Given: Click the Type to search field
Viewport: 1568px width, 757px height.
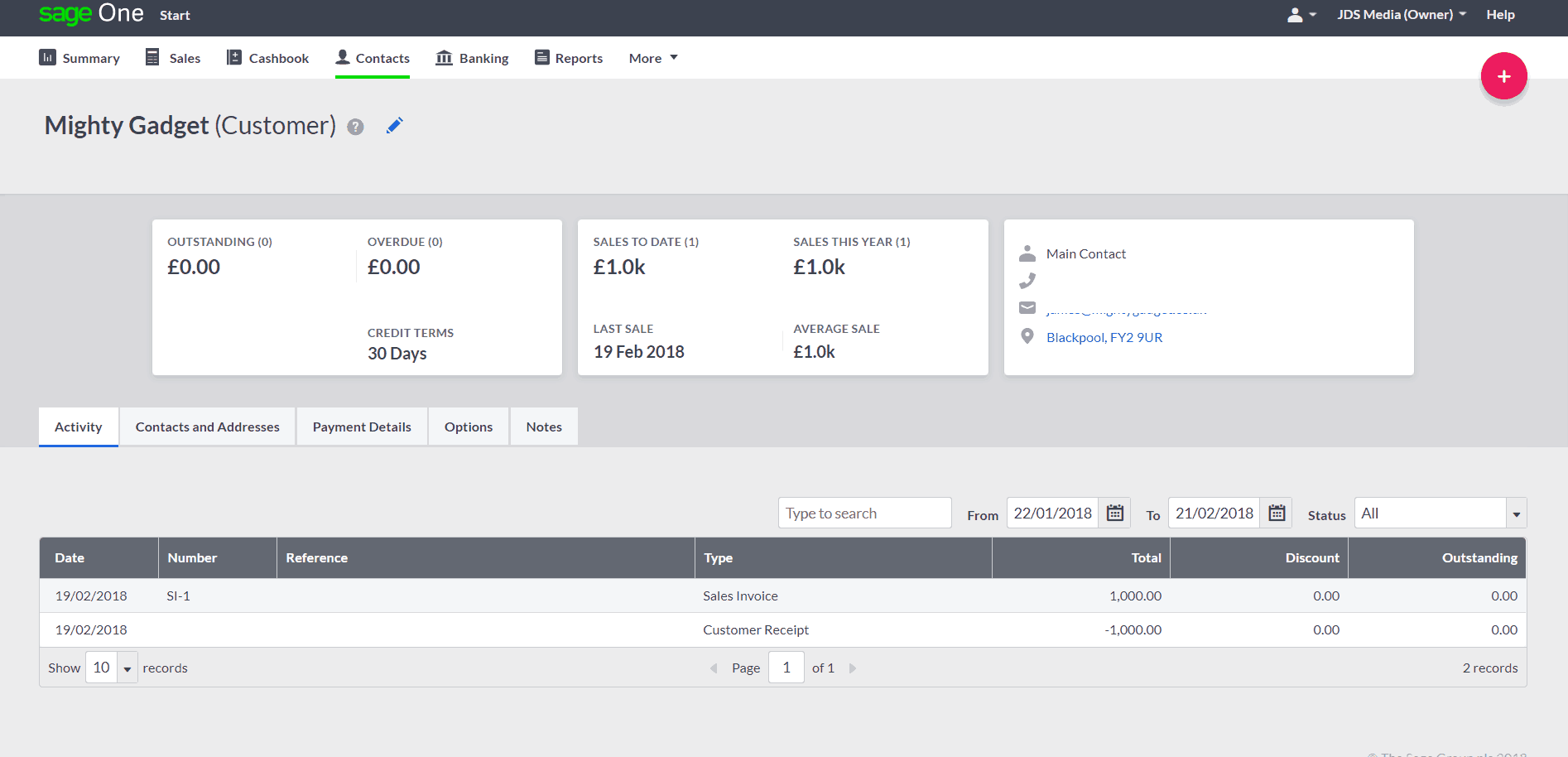Looking at the screenshot, I should pos(863,514).
